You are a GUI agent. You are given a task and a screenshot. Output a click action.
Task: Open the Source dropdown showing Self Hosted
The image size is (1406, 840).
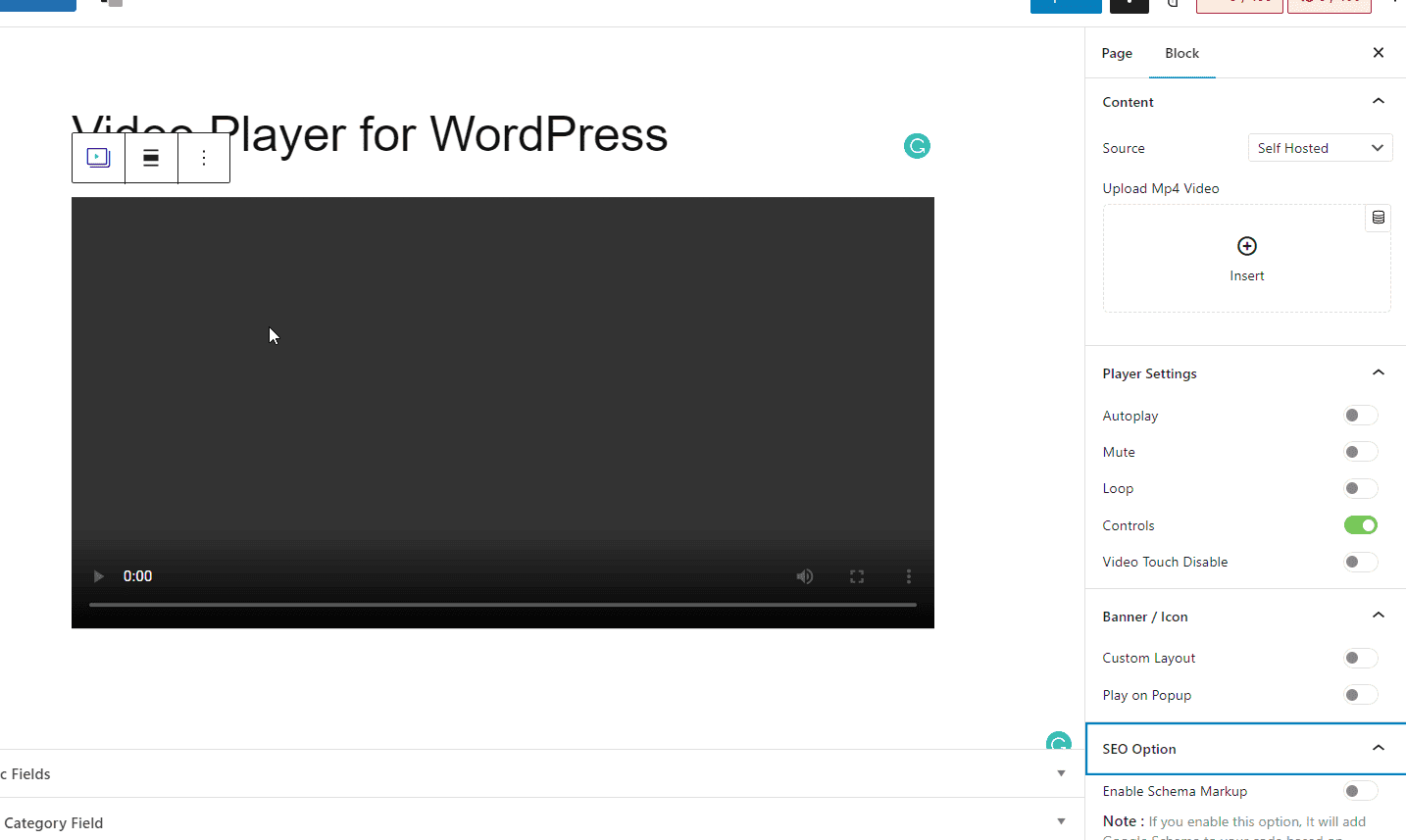tap(1320, 147)
